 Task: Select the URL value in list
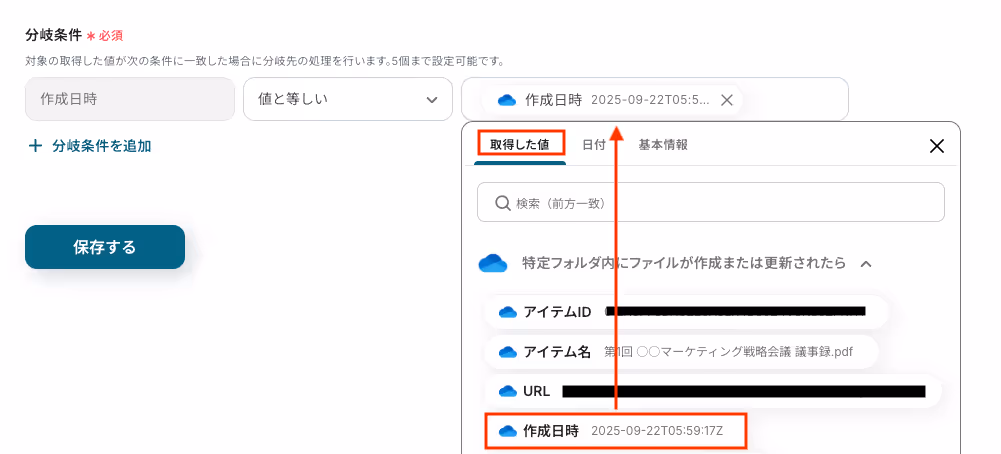tap(712, 391)
